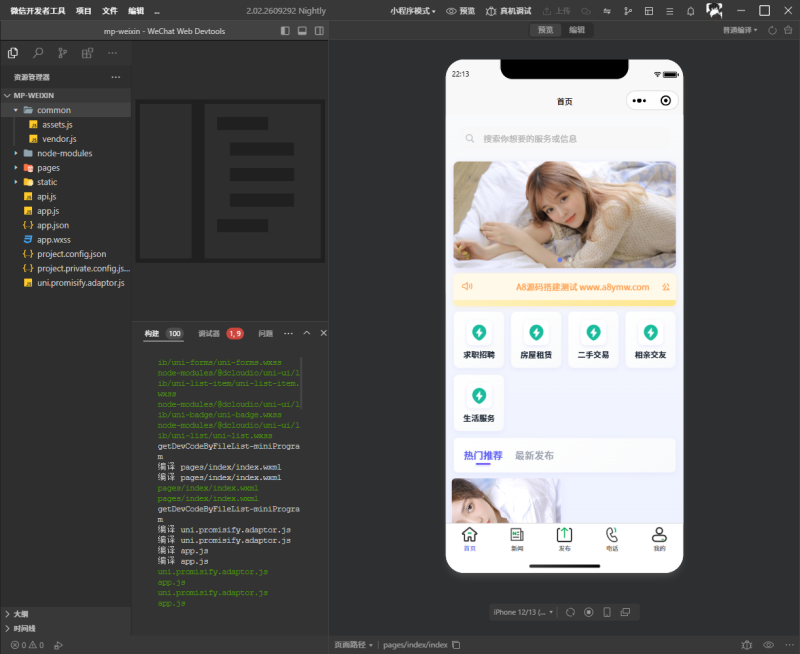This screenshot has width=800, height=654.
Task: Select the 编辑 mode in the preview/edit switch
Action: (577, 30)
